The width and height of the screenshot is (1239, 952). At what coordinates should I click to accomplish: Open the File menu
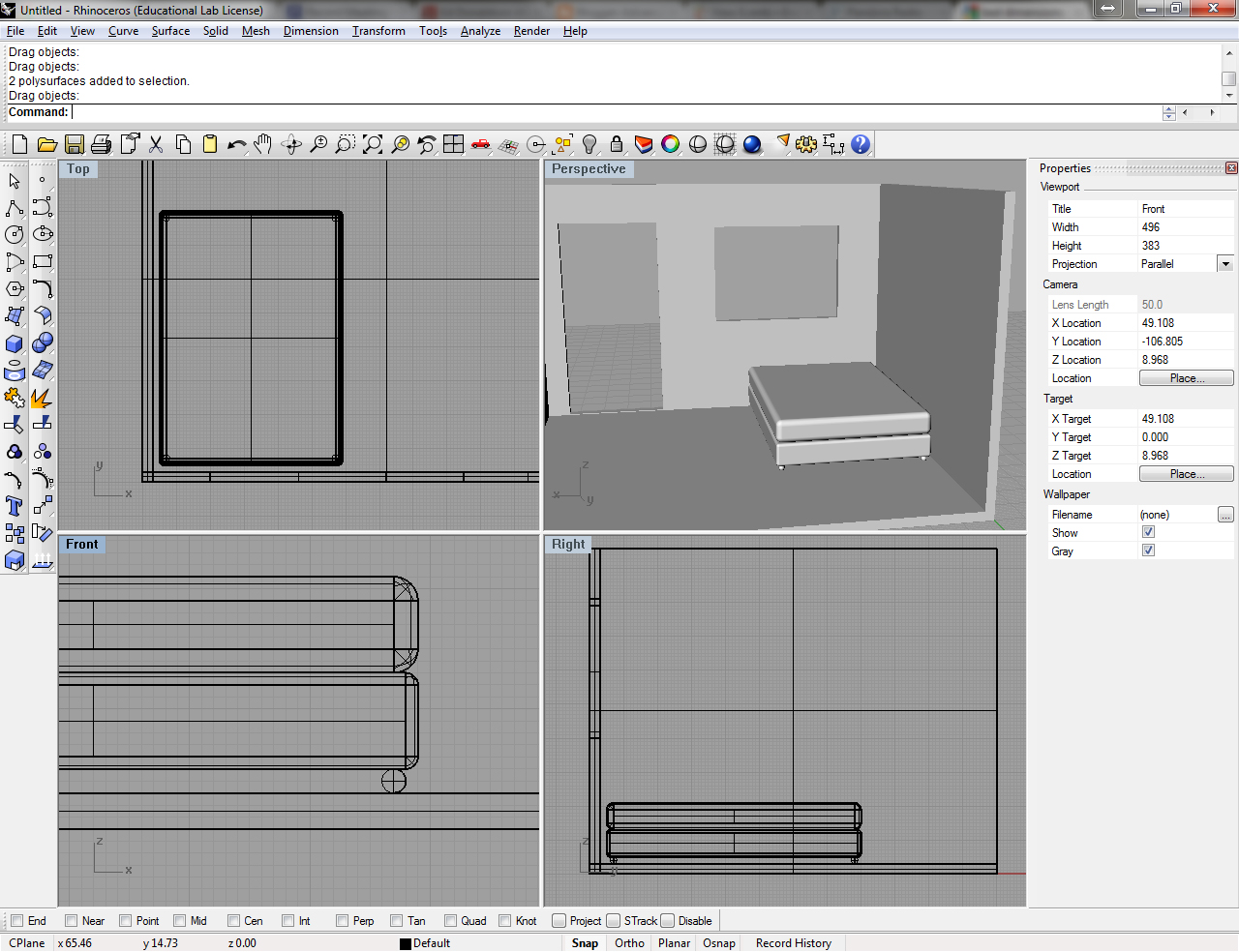click(15, 31)
